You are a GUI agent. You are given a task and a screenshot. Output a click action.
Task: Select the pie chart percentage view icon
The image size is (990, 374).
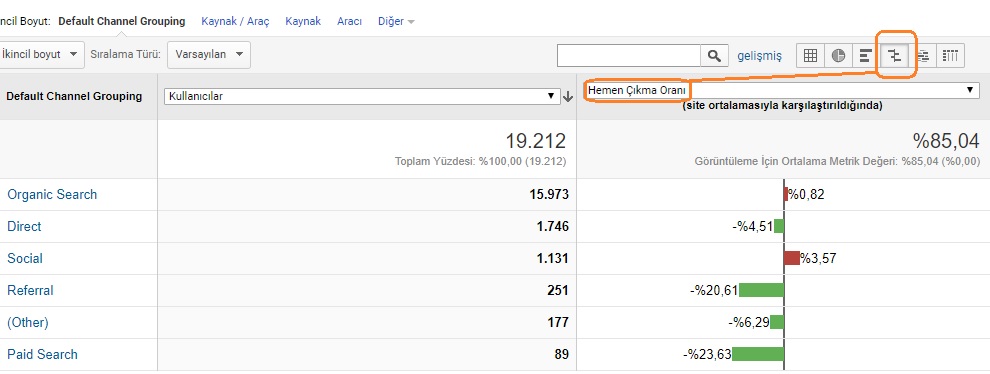pyautogui.click(x=838, y=56)
